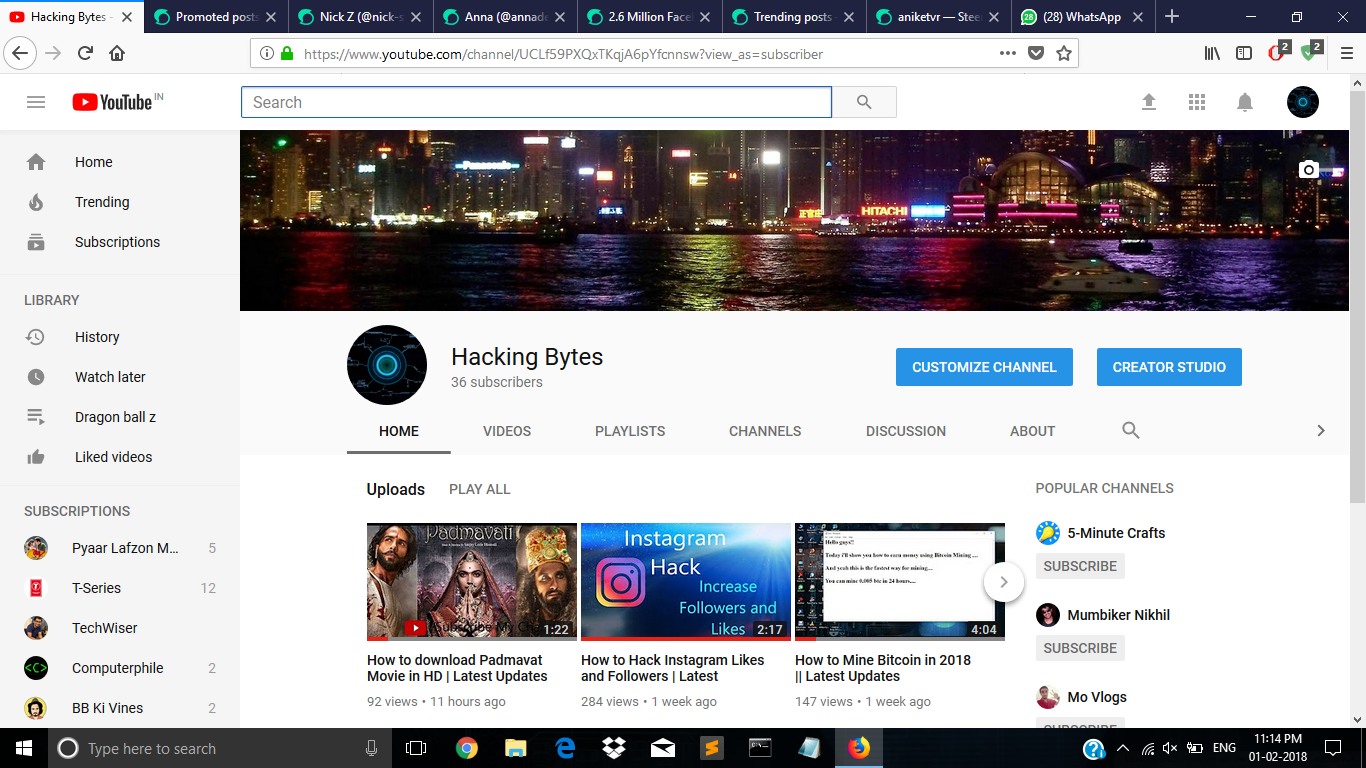The width and height of the screenshot is (1366, 768).
Task: Subscribe to Mumbiker Nikhil
Action: (x=1080, y=648)
